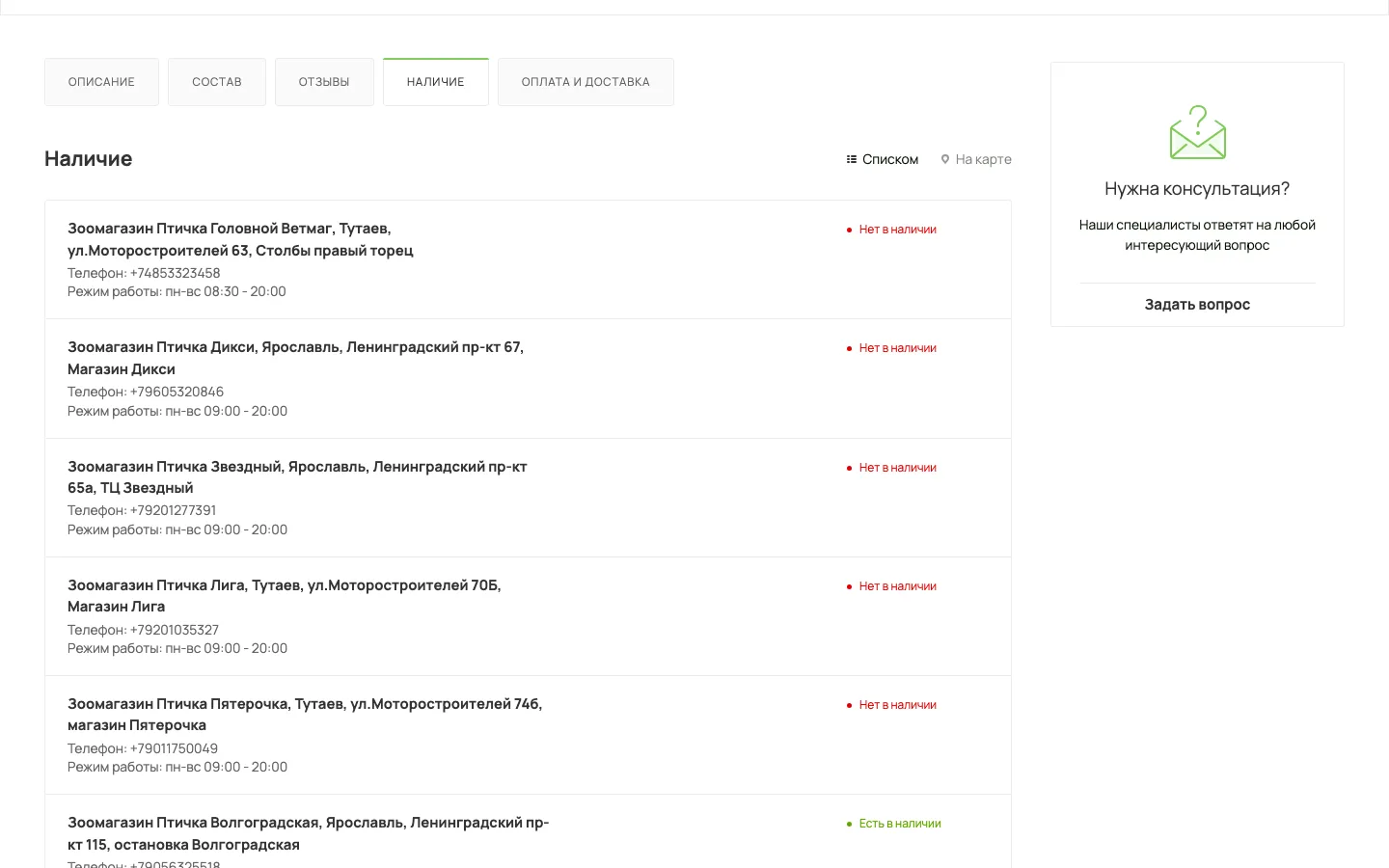Click the Нужна консультация? heading
Screen dimensions: 1389x868
(x=1197, y=189)
